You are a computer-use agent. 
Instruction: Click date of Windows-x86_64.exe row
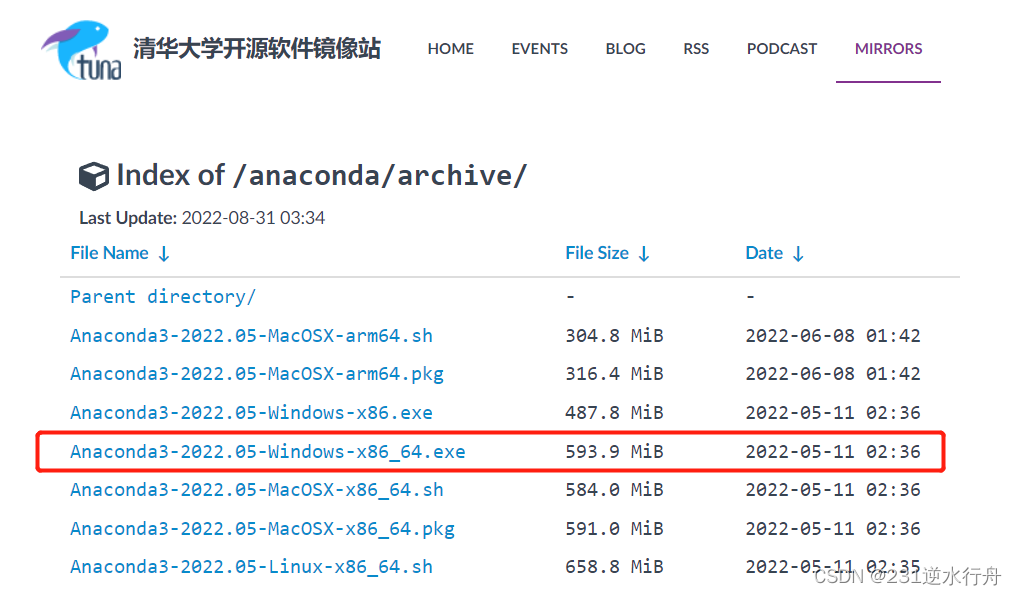[833, 452]
